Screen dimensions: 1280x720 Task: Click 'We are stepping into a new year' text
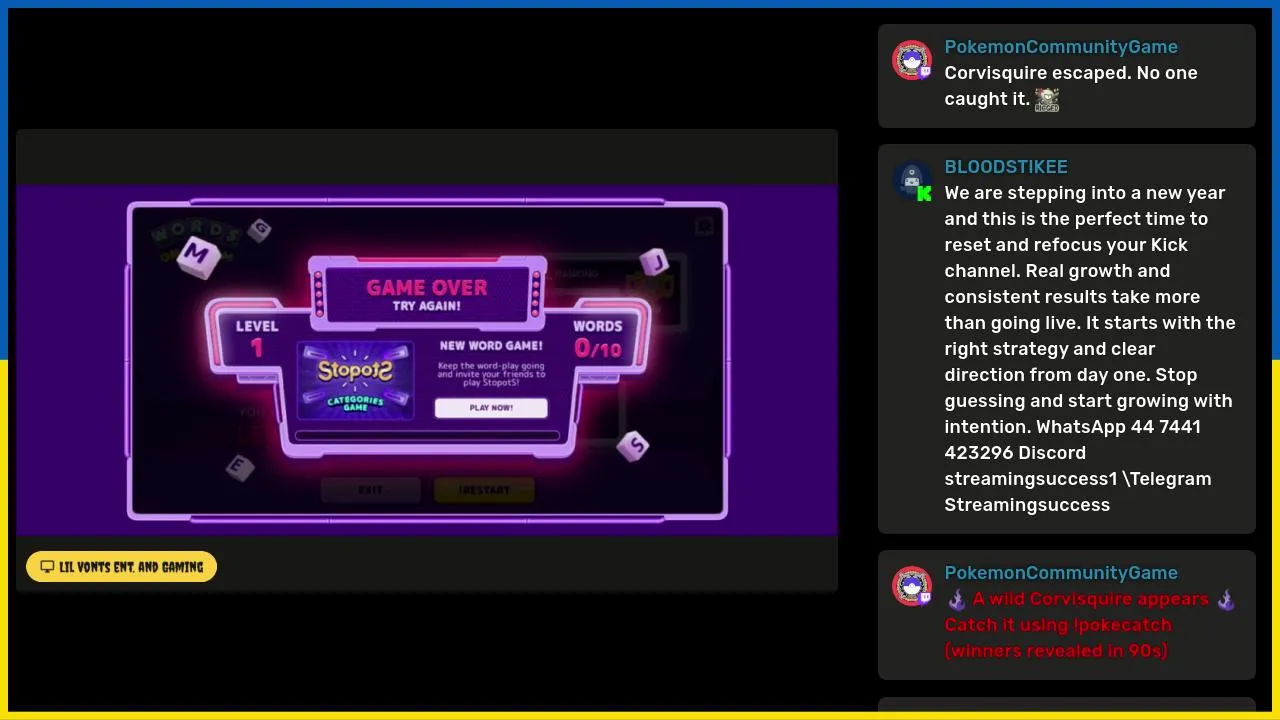pyautogui.click(x=1085, y=193)
